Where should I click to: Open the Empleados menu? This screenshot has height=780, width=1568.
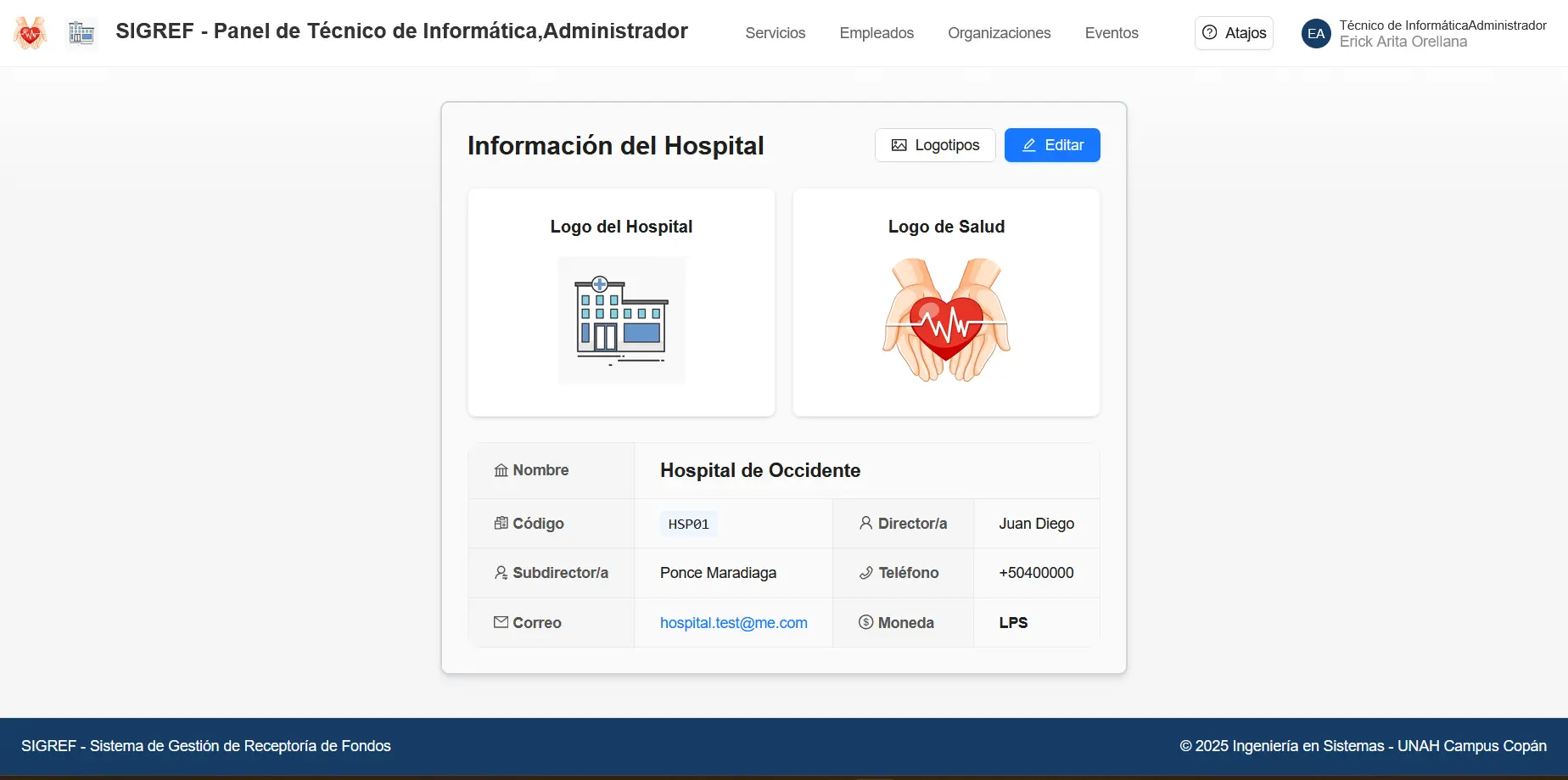point(876,33)
